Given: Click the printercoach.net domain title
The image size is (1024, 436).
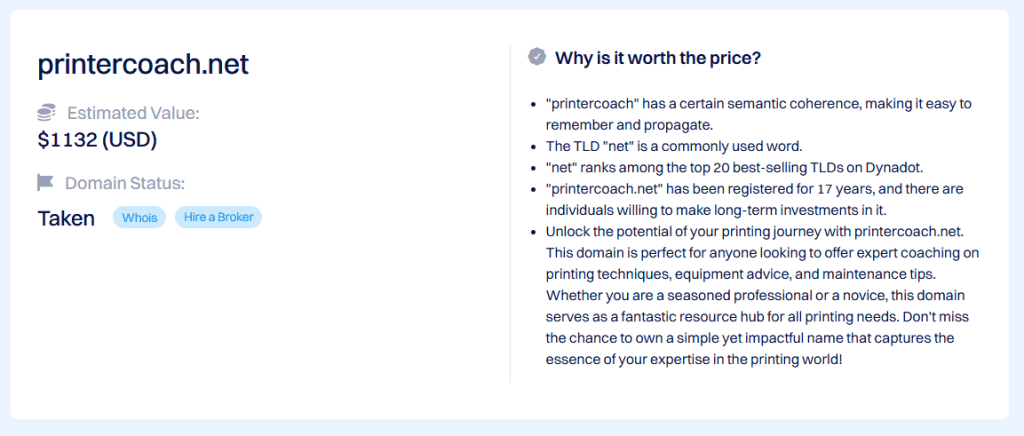Looking at the screenshot, I should (x=143, y=65).
